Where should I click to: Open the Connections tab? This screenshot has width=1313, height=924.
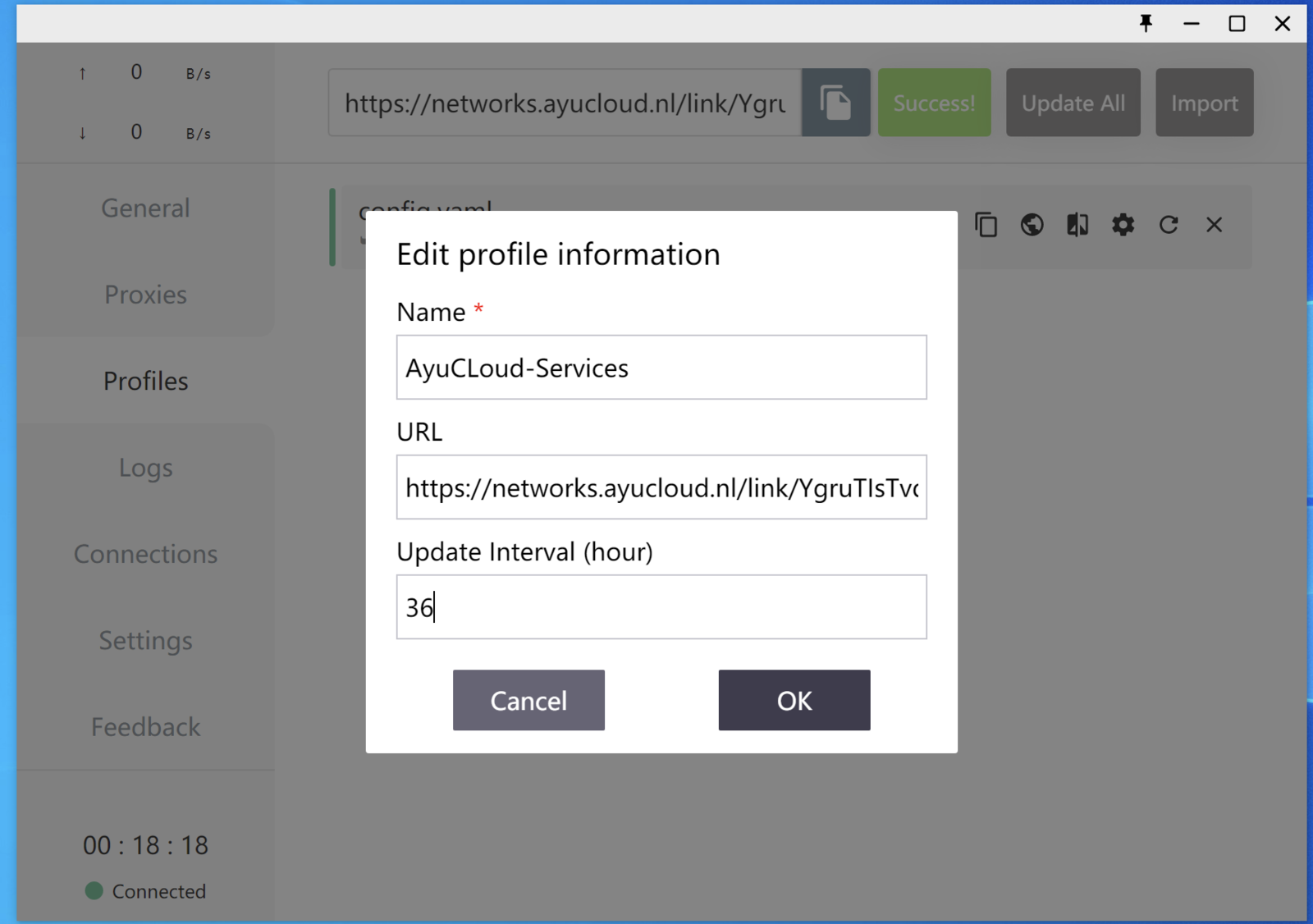pos(145,554)
